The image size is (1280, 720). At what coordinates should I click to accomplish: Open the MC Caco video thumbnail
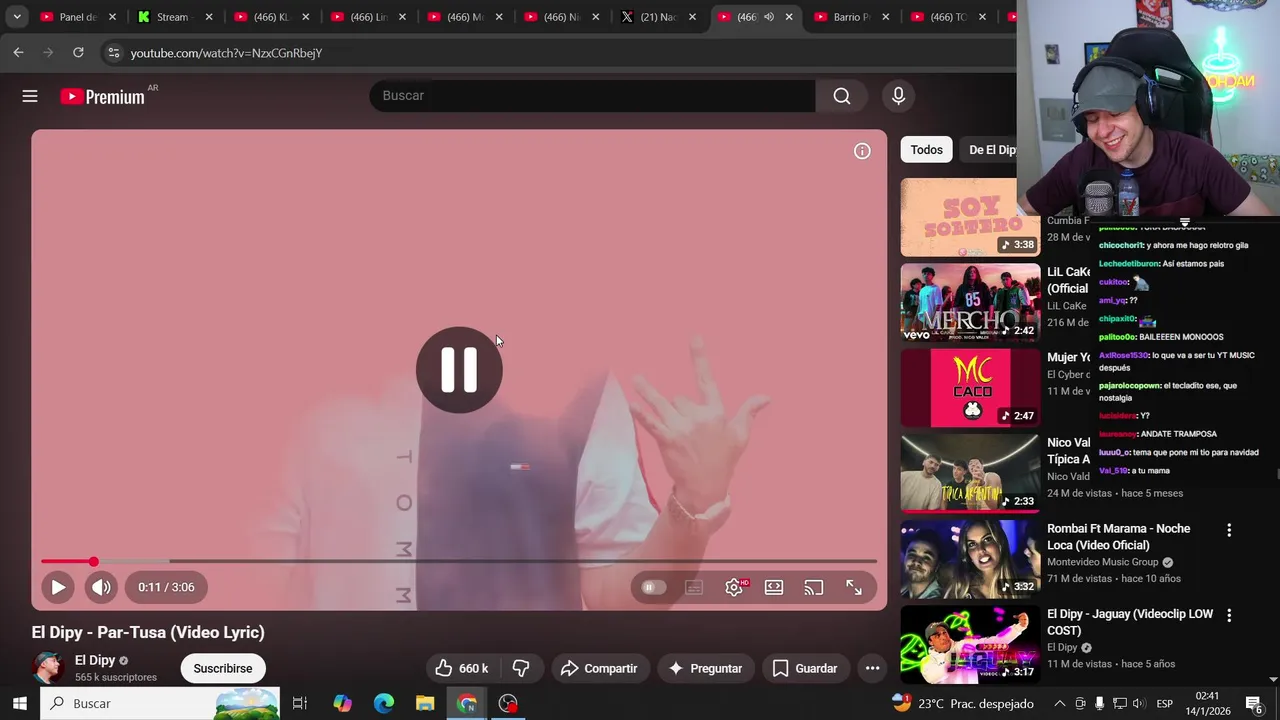(970, 388)
